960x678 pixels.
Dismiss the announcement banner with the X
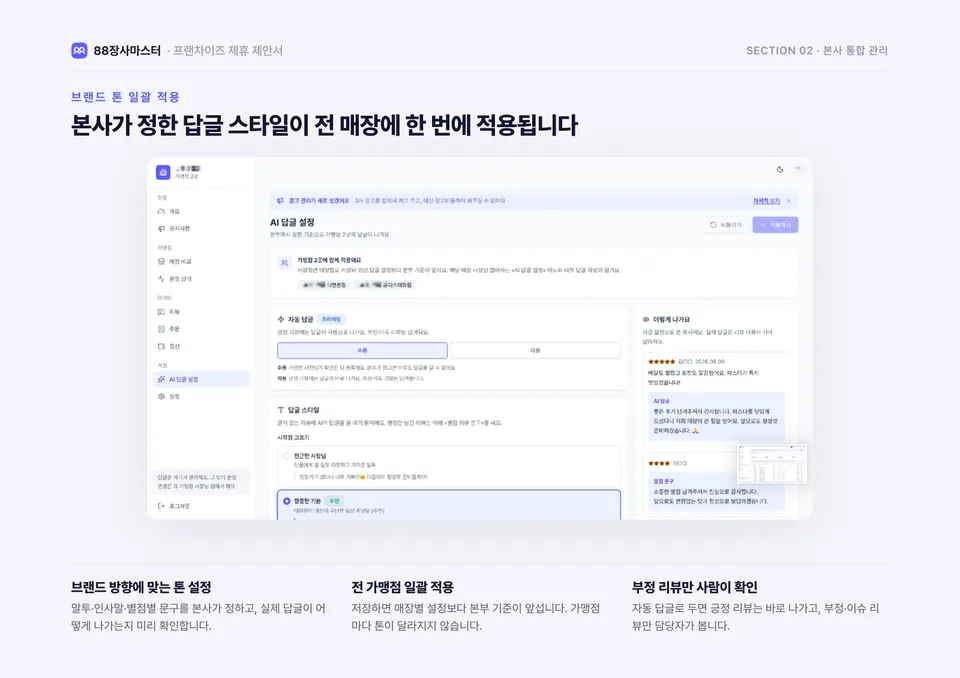tap(789, 201)
